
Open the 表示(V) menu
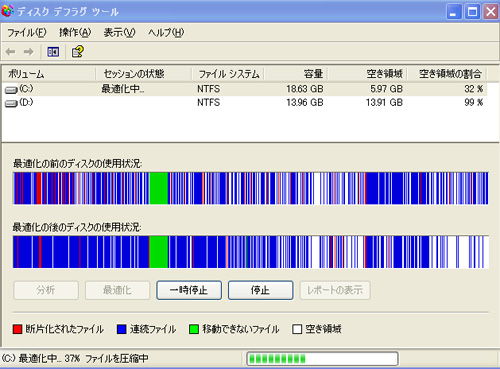[x=119, y=33]
